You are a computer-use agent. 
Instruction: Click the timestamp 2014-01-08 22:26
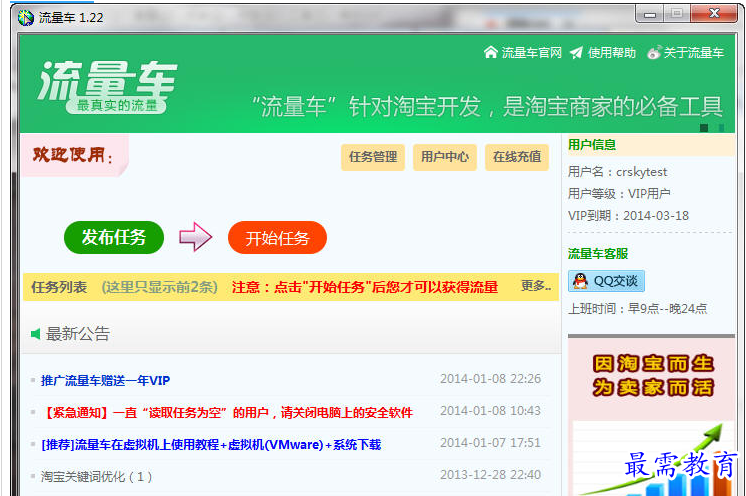pos(491,379)
